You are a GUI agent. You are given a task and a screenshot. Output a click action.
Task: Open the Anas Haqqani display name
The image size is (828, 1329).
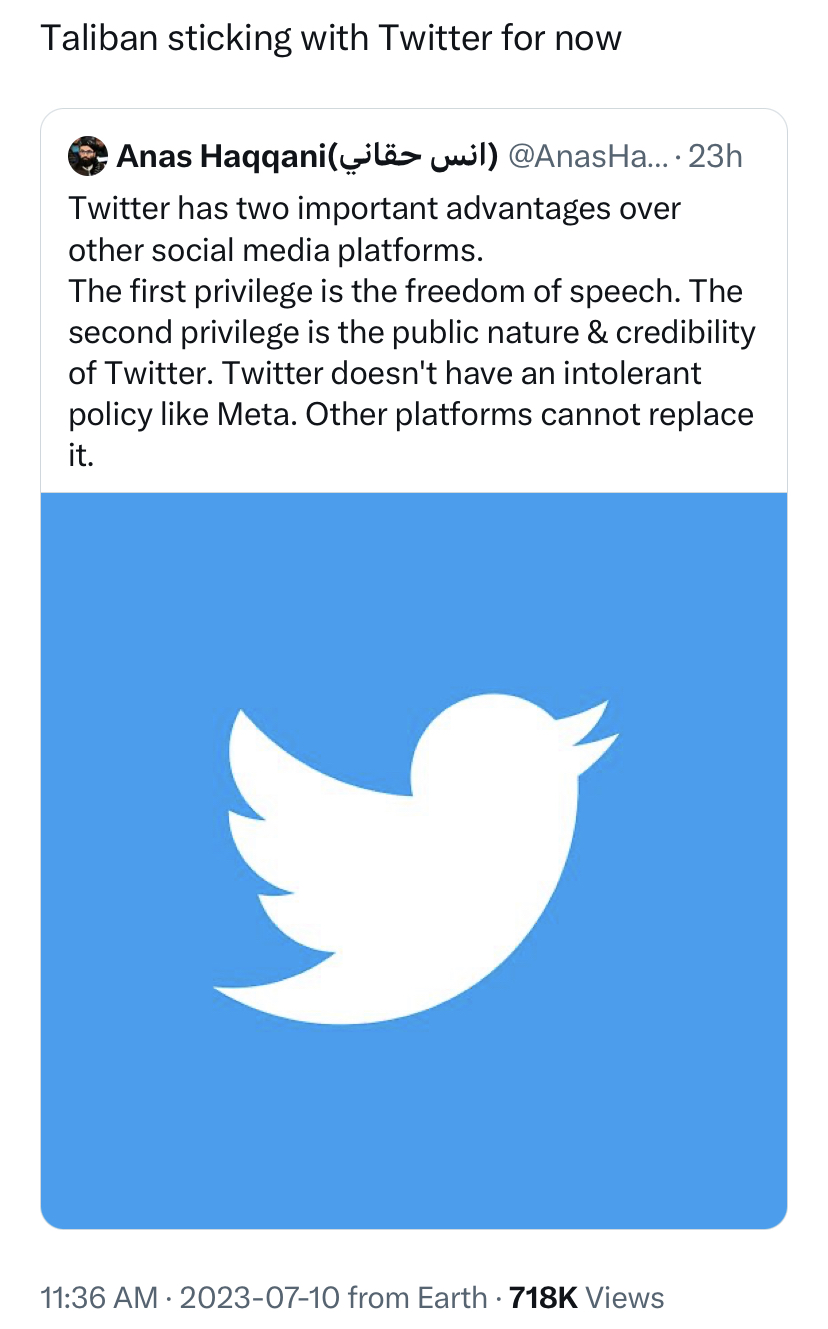[222, 156]
